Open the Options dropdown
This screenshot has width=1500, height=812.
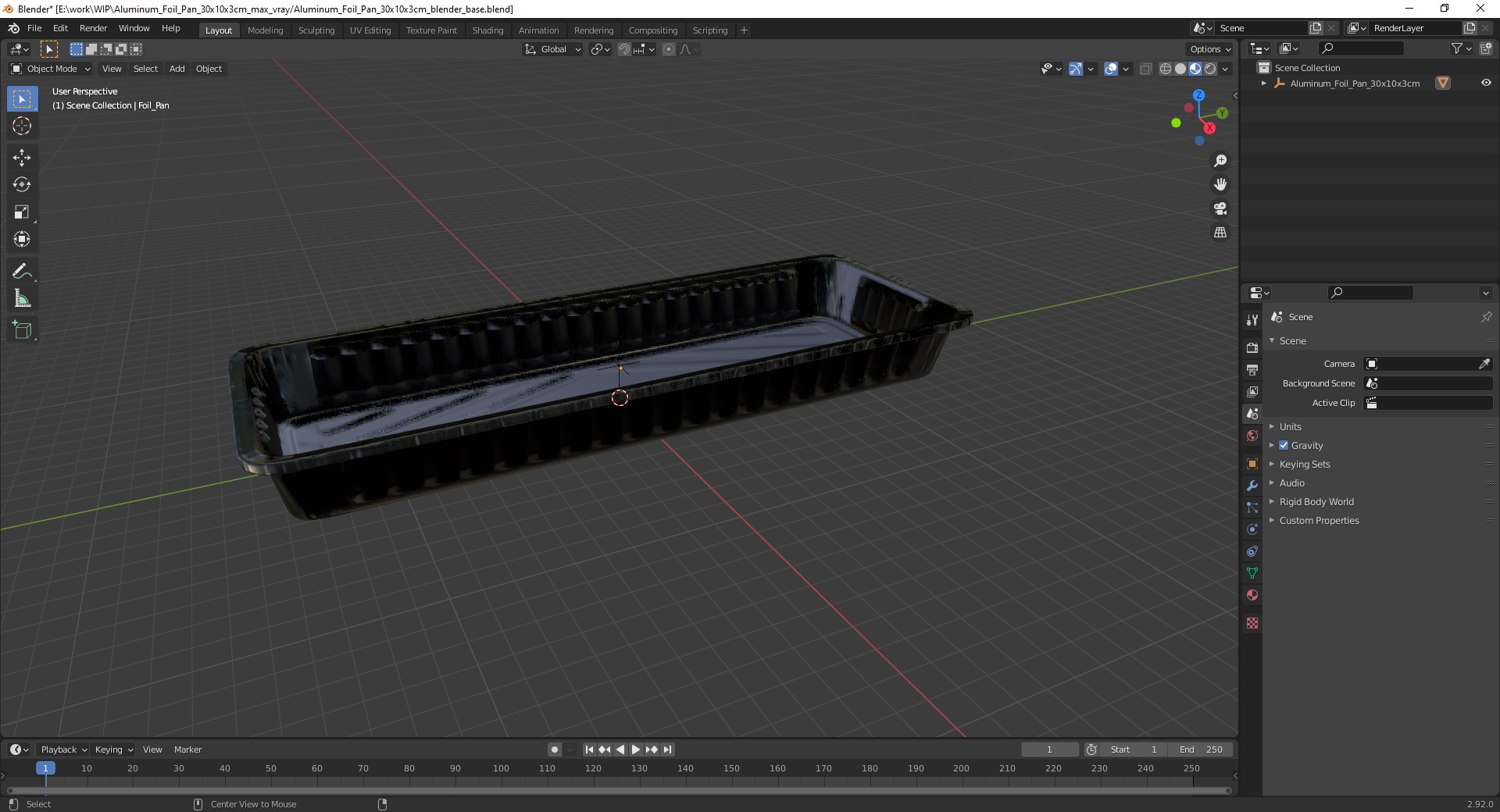pyautogui.click(x=1210, y=49)
